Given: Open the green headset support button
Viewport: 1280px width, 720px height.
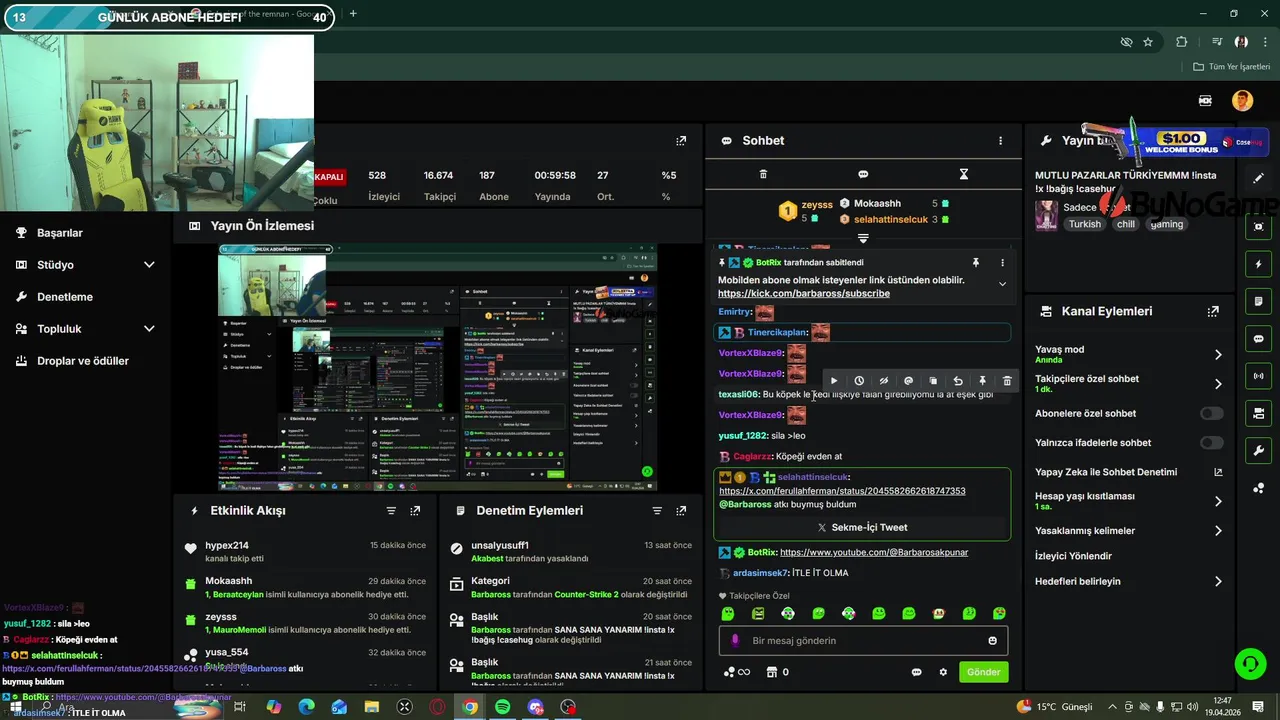Looking at the screenshot, I should pos(1249,663).
